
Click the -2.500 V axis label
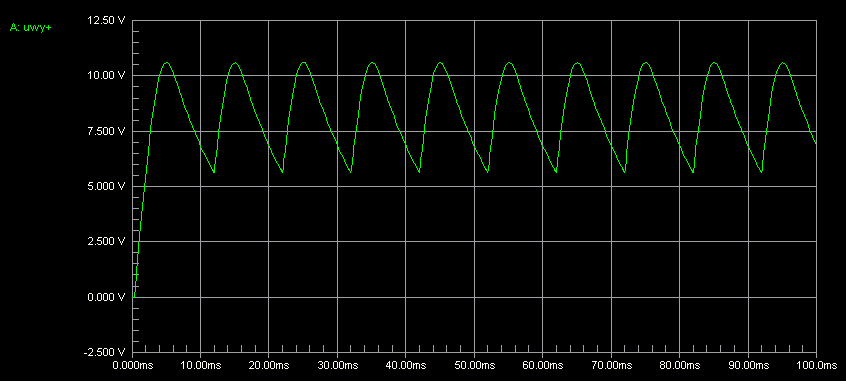pos(105,352)
